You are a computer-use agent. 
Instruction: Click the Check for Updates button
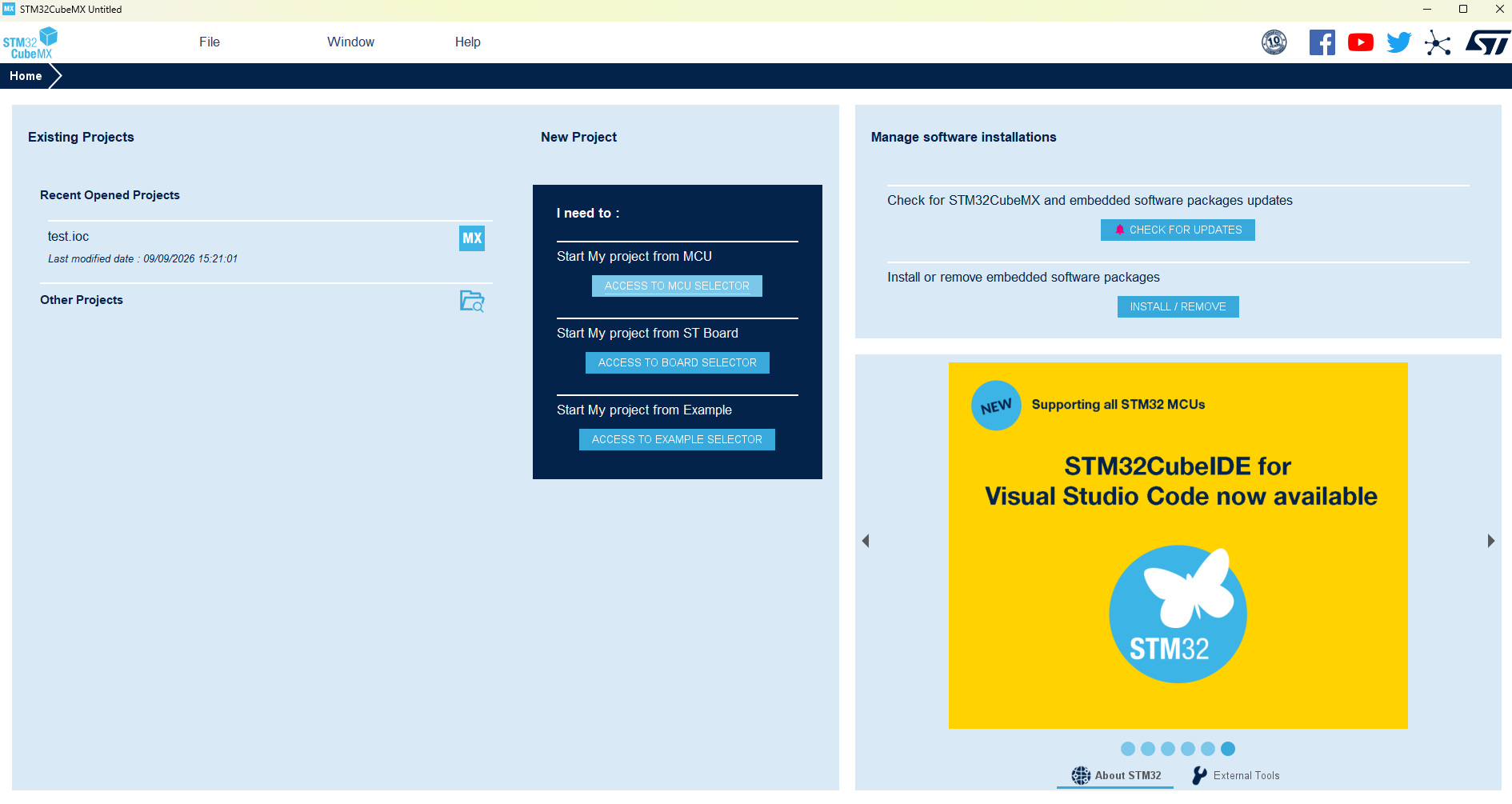point(1178,230)
